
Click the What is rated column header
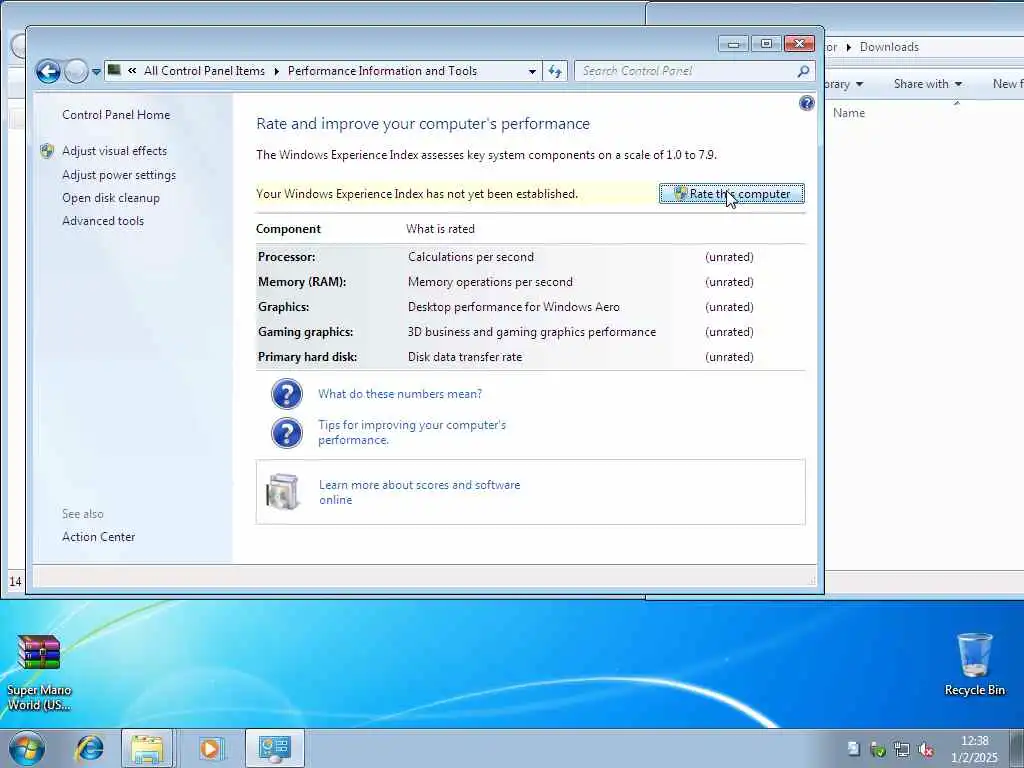pos(440,229)
